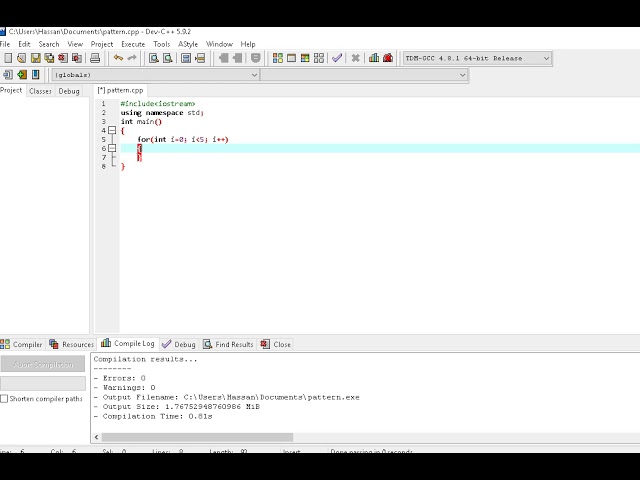This screenshot has width=640, height=480.
Task: Click the Go to line icon
Action: [x=200, y=58]
